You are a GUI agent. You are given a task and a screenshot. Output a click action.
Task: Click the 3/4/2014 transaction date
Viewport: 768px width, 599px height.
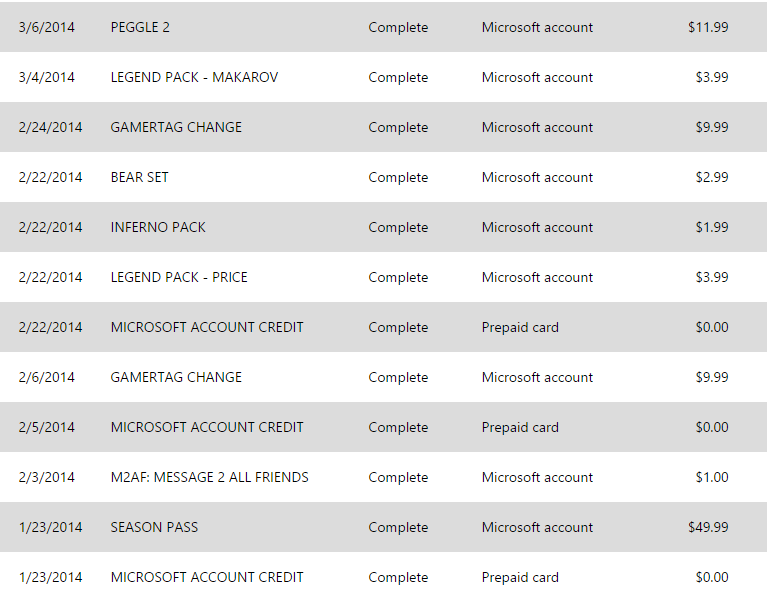[46, 77]
